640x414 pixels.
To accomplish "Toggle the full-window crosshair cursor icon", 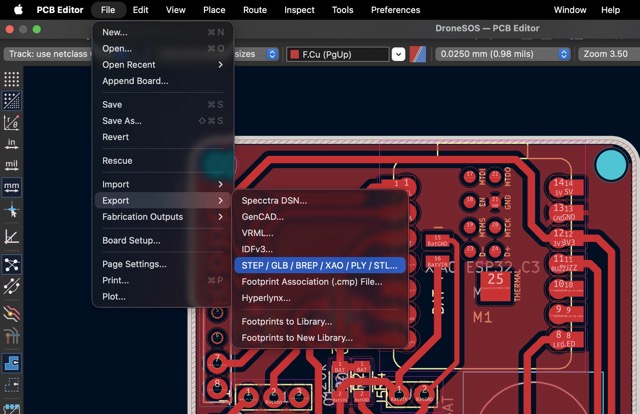I will [x=11, y=211].
